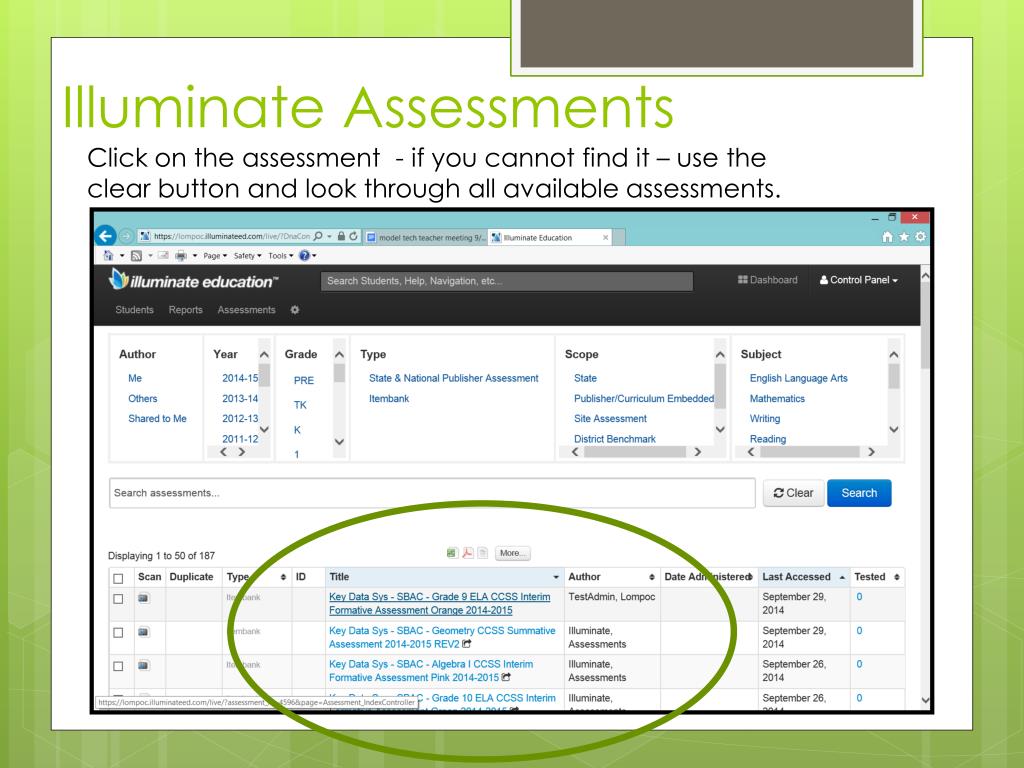Image resolution: width=1024 pixels, height=768 pixels.
Task: Open the Control Panel dropdown
Action: [859, 280]
